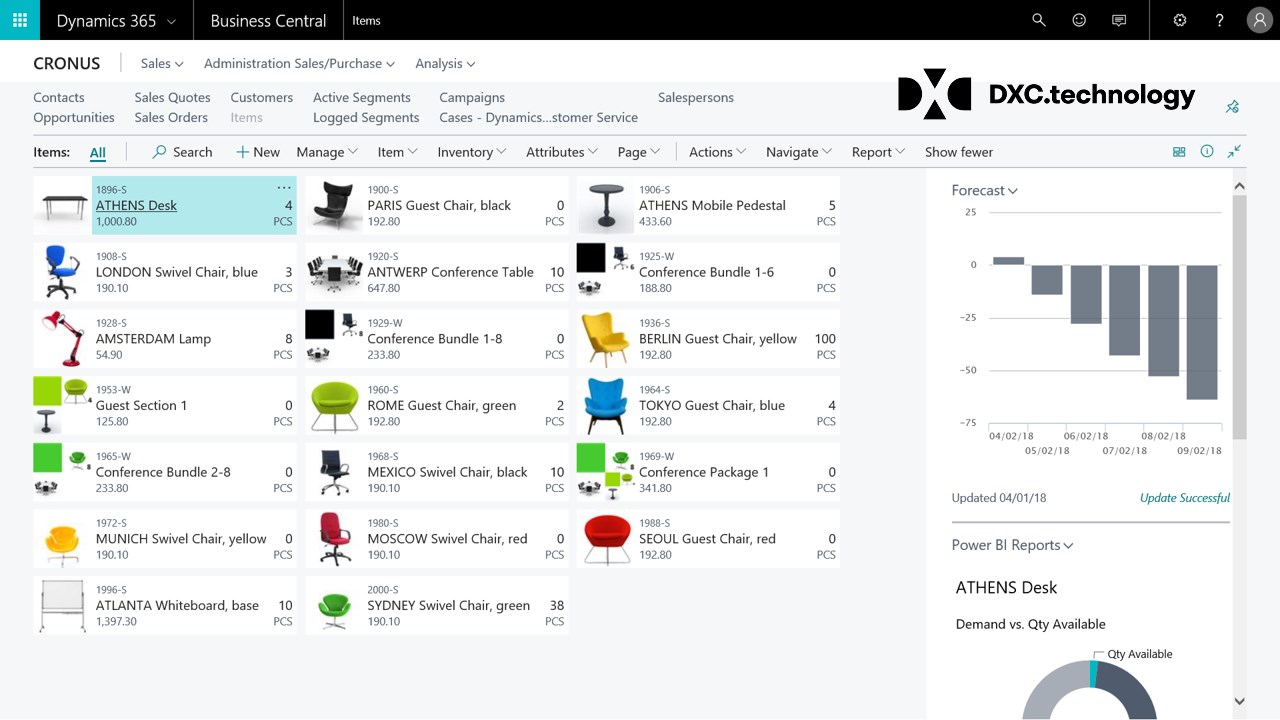Select the TOKYO Guest Chair, blue image
The width and height of the screenshot is (1280, 720).
tap(605, 405)
